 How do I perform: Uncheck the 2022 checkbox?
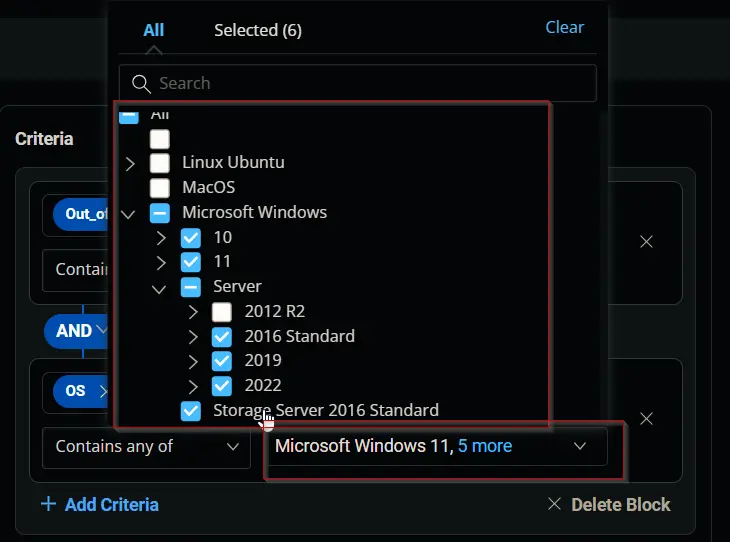222,386
